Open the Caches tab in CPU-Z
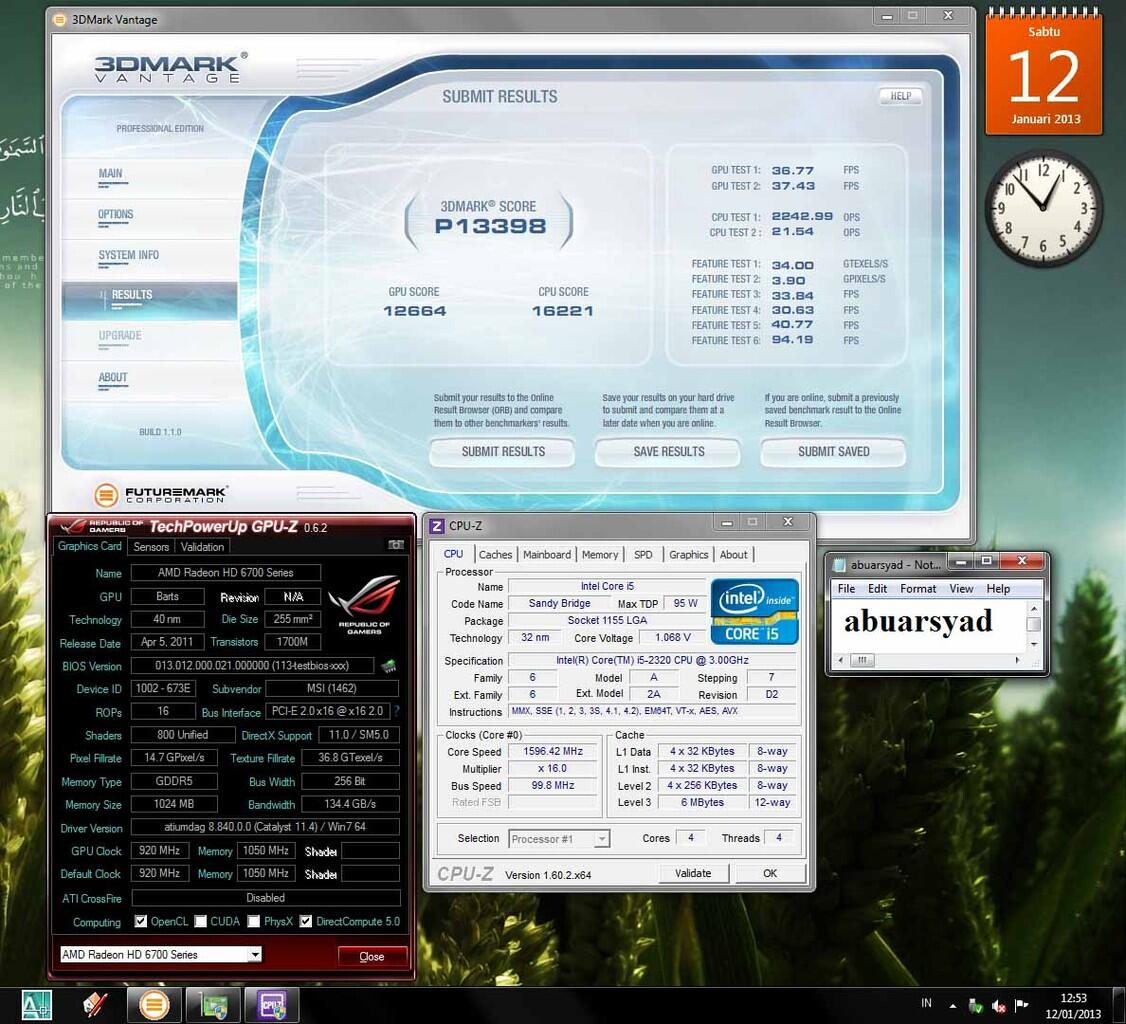This screenshot has height=1024, width=1126. (495, 554)
